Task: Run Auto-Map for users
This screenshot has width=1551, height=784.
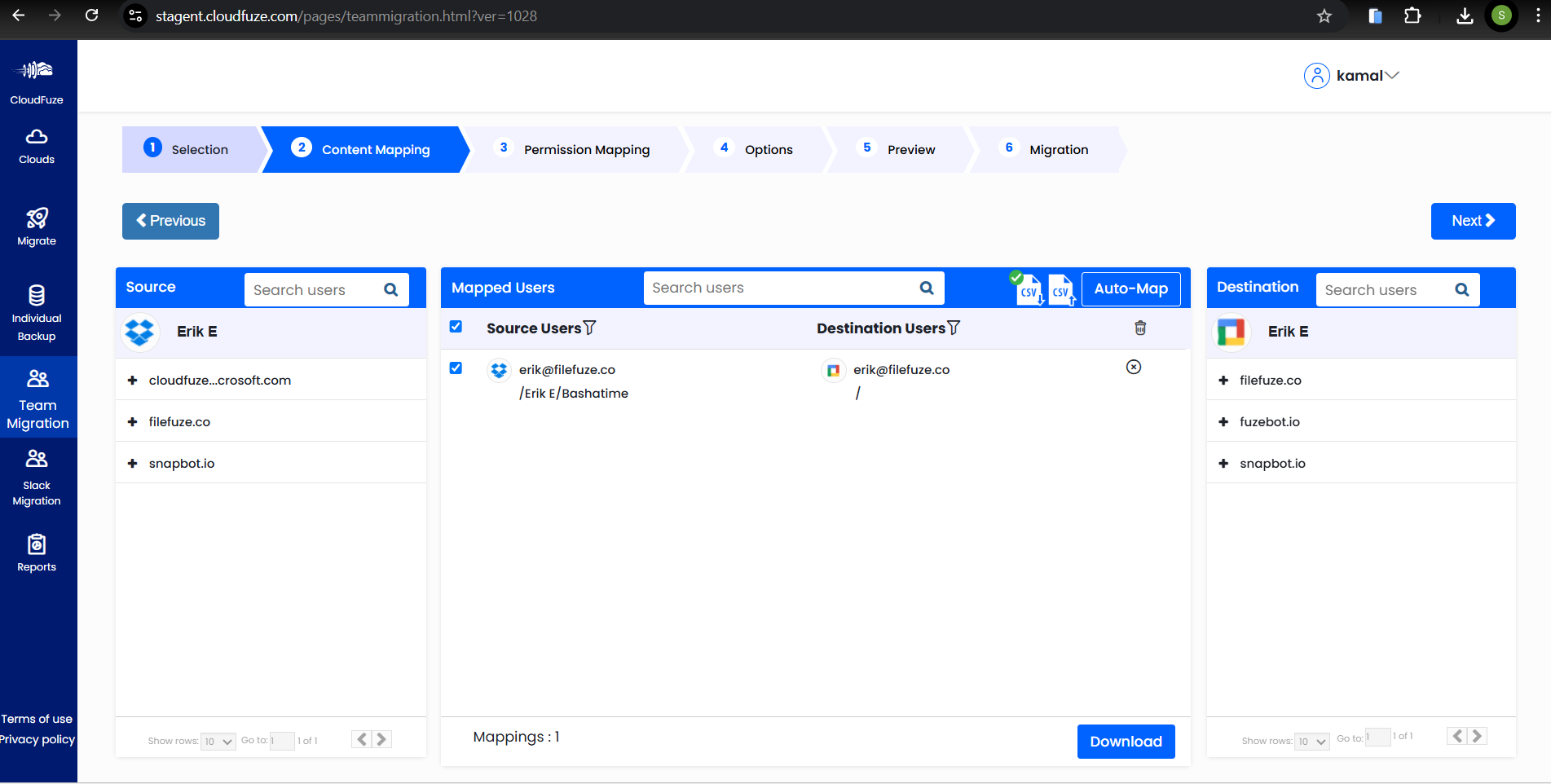Action: [x=1130, y=288]
